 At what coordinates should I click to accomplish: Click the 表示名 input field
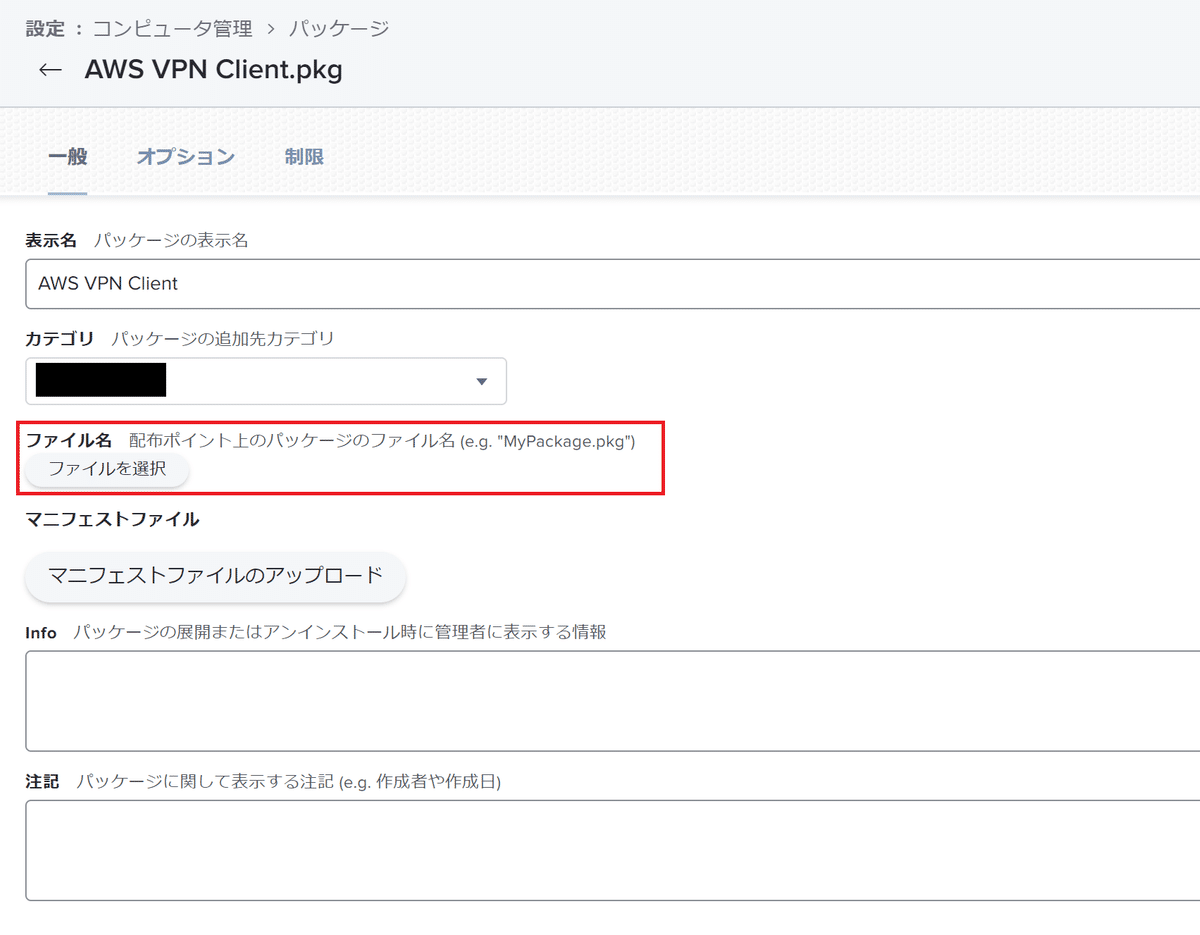(612, 283)
